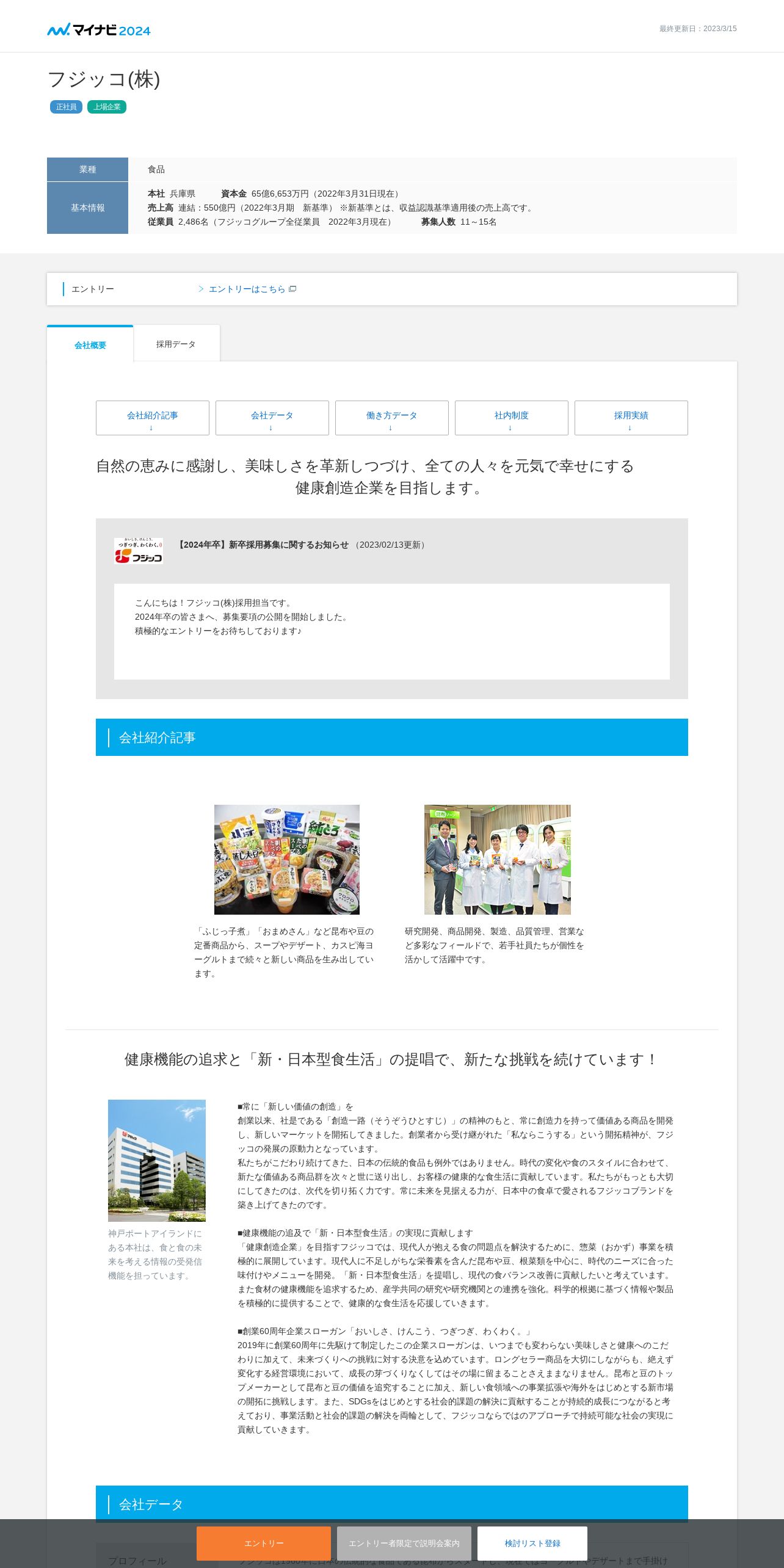Click the external-link icon beside エントリーはこちら

292,289
